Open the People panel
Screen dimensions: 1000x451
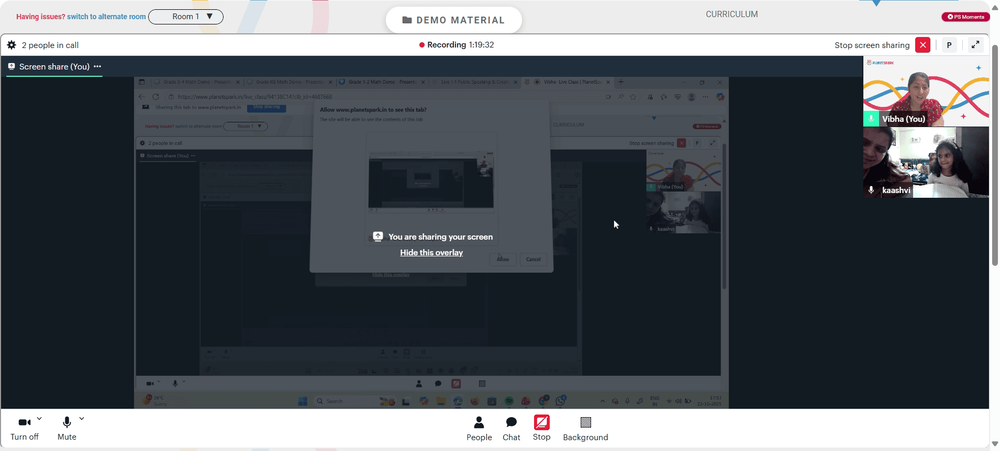[479, 429]
